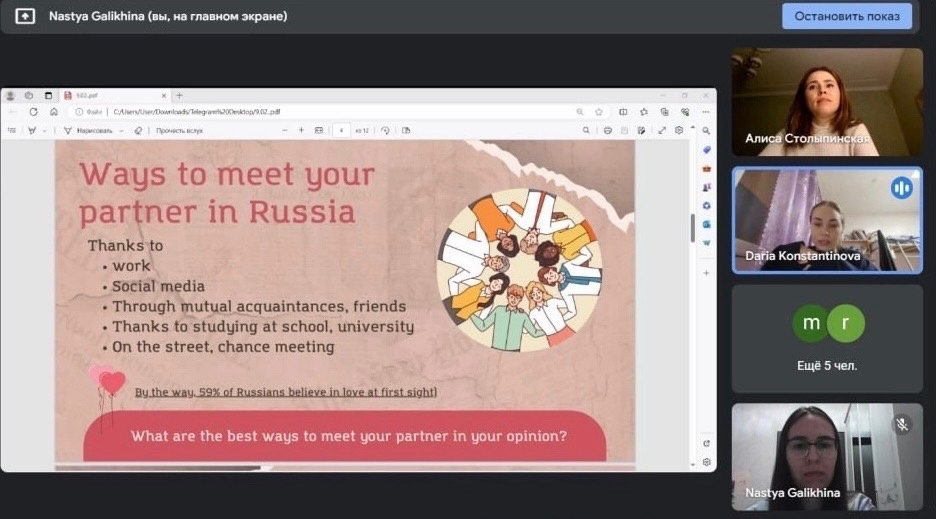Screen dimensions: 936x519
Task: Expand the highlighter tool dropdown arrow
Action: click(45, 130)
